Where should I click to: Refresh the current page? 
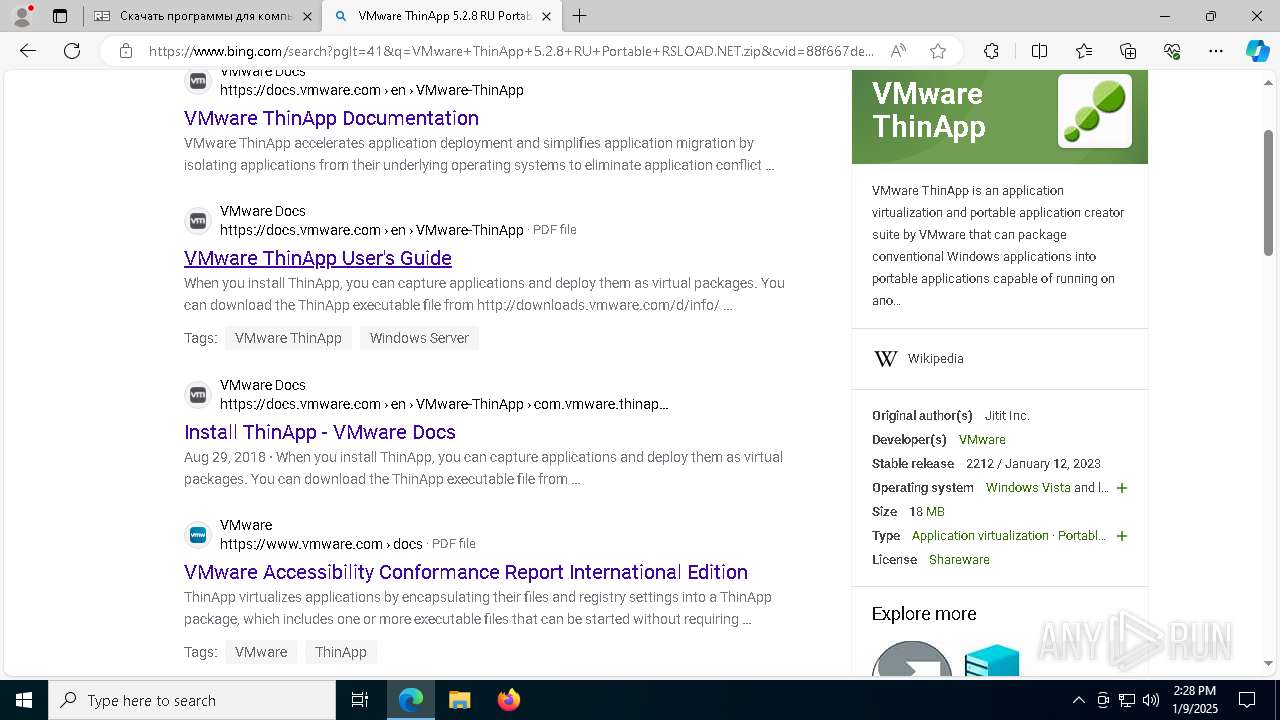tap(72, 51)
